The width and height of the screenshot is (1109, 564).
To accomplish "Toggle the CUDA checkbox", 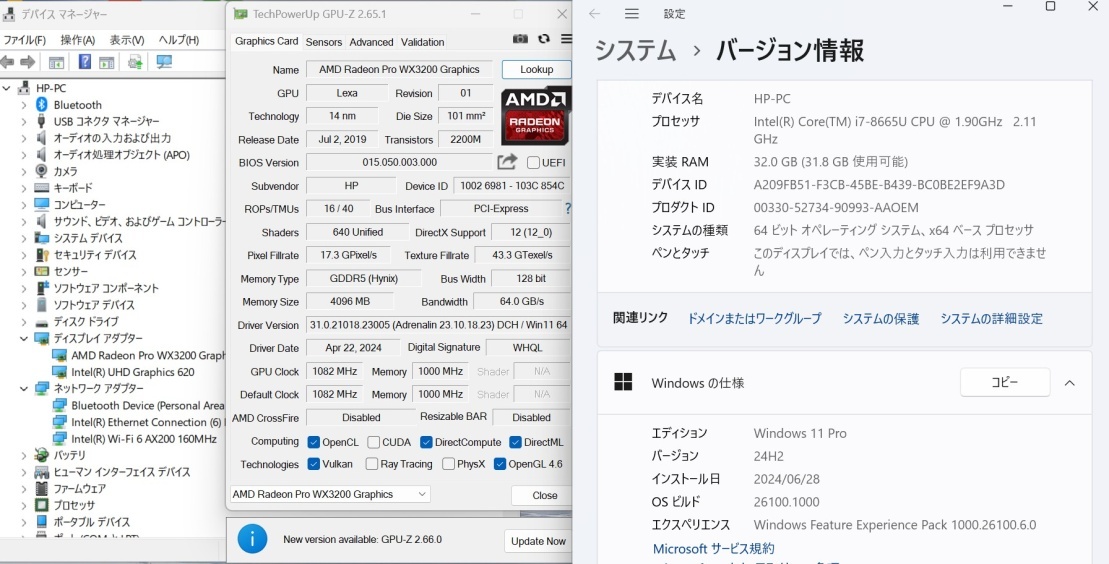I will tap(373, 442).
